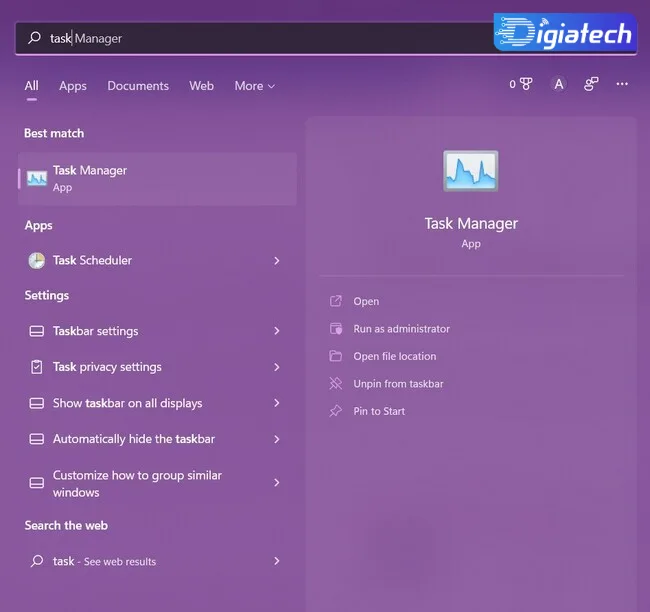
Task: Choose Pin to Start option
Action: (379, 411)
